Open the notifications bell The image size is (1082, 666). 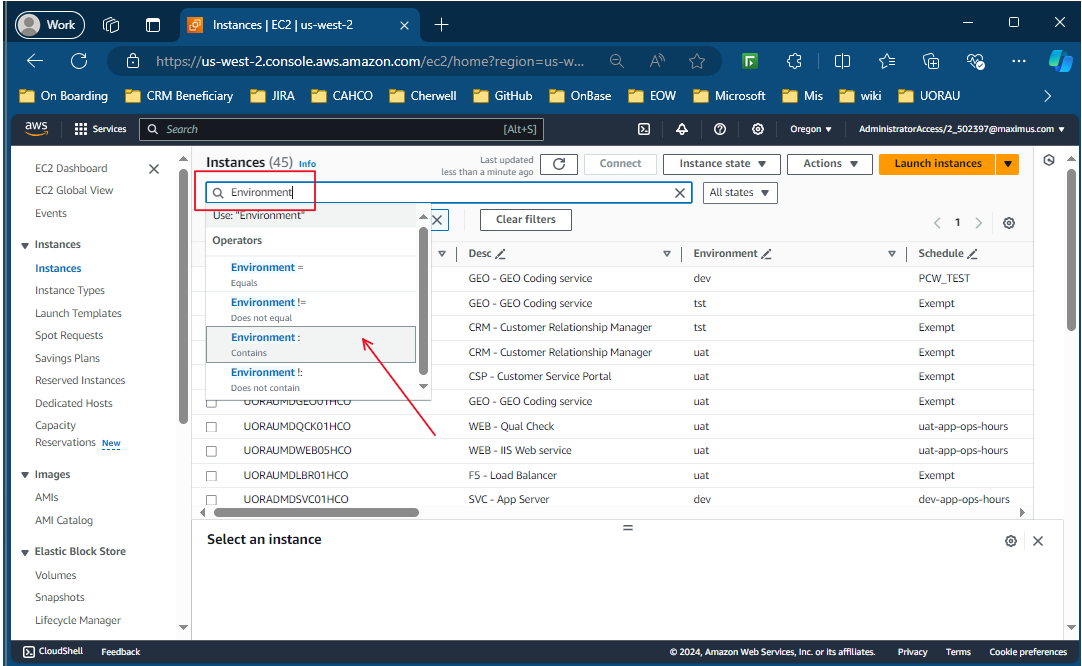(x=682, y=129)
